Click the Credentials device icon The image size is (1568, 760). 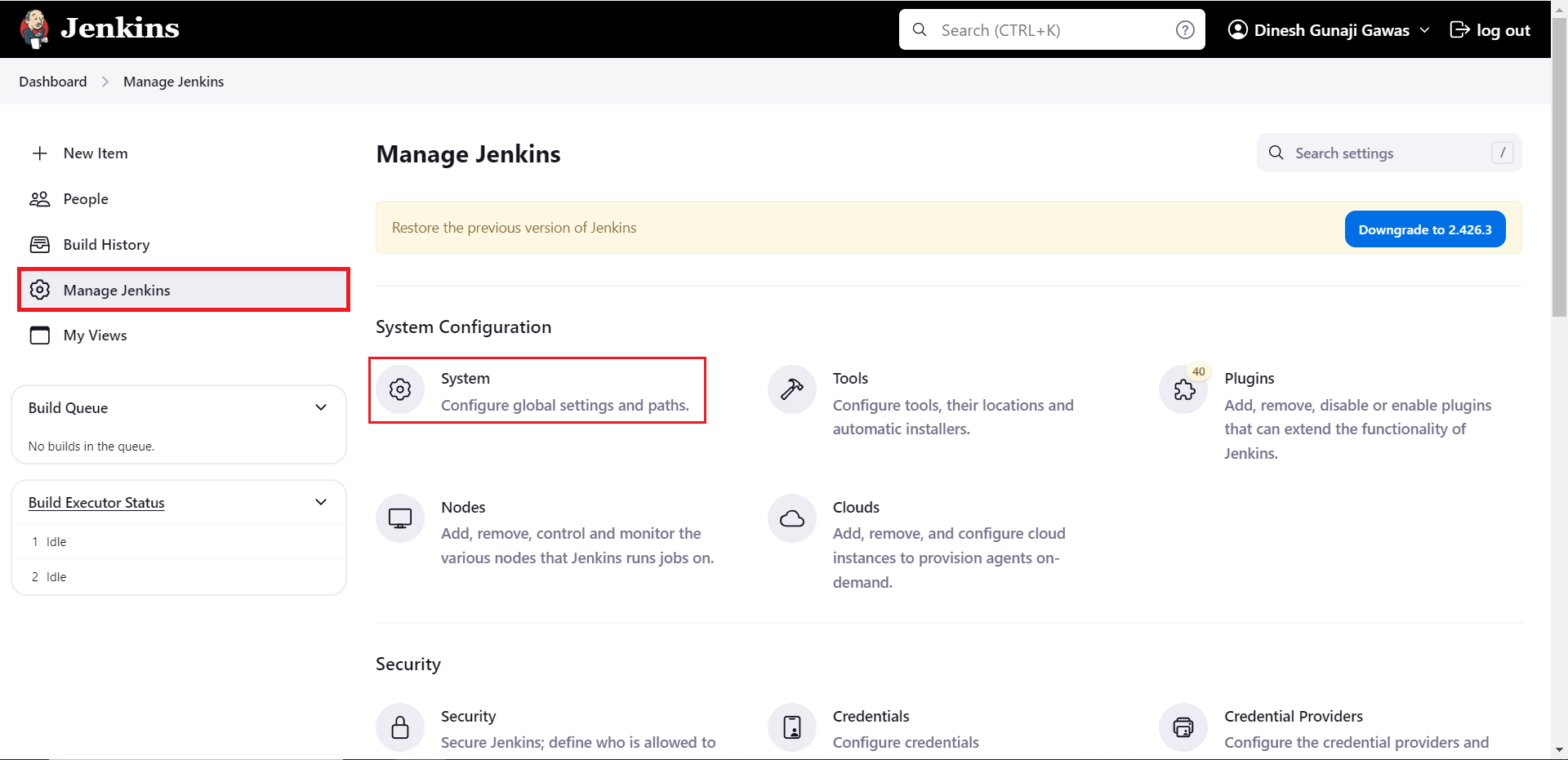(792, 727)
